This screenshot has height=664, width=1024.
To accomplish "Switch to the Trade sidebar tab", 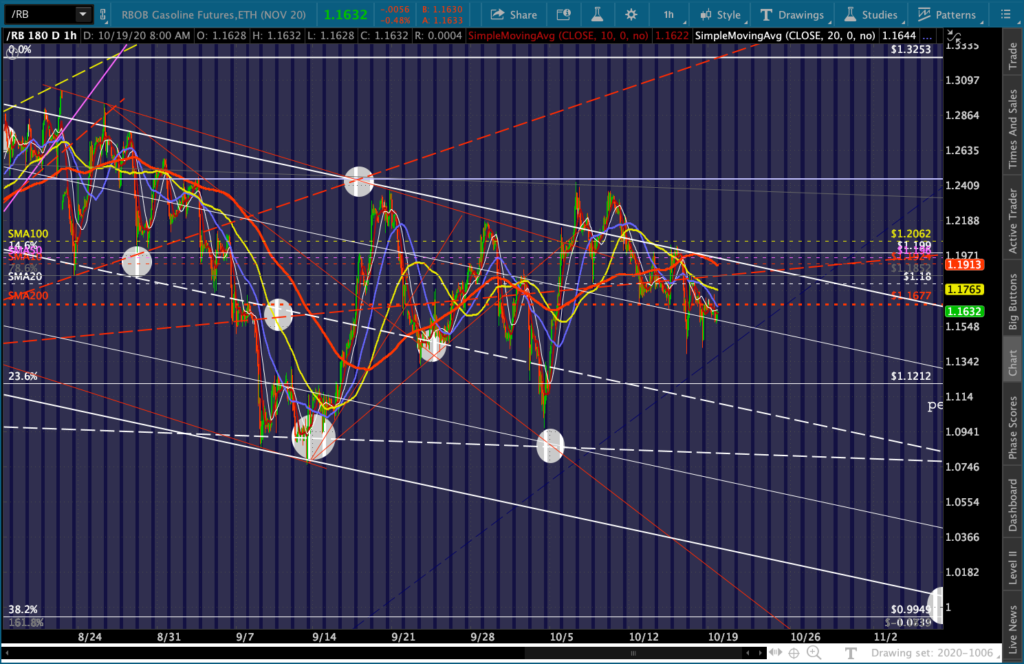I will tap(1013, 56).
